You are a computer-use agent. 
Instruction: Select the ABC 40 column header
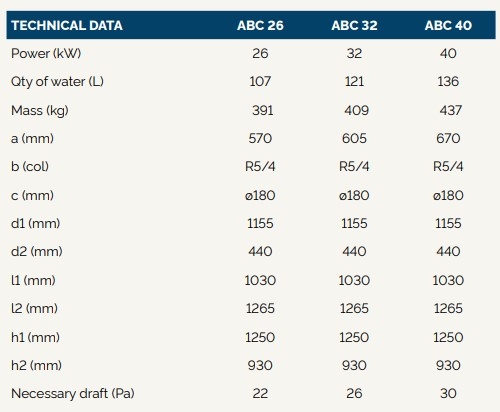(448, 26)
